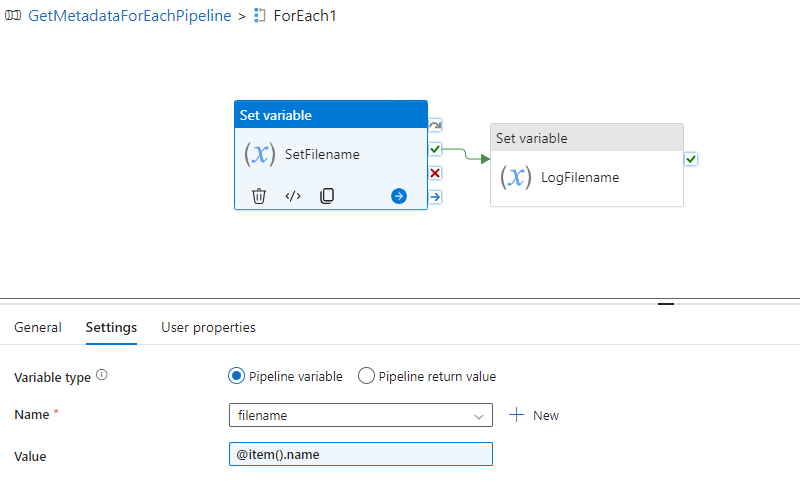The height and width of the screenshot is (492, 800).
Task: Click the Value field with @item().name
Action: [361, 454]
